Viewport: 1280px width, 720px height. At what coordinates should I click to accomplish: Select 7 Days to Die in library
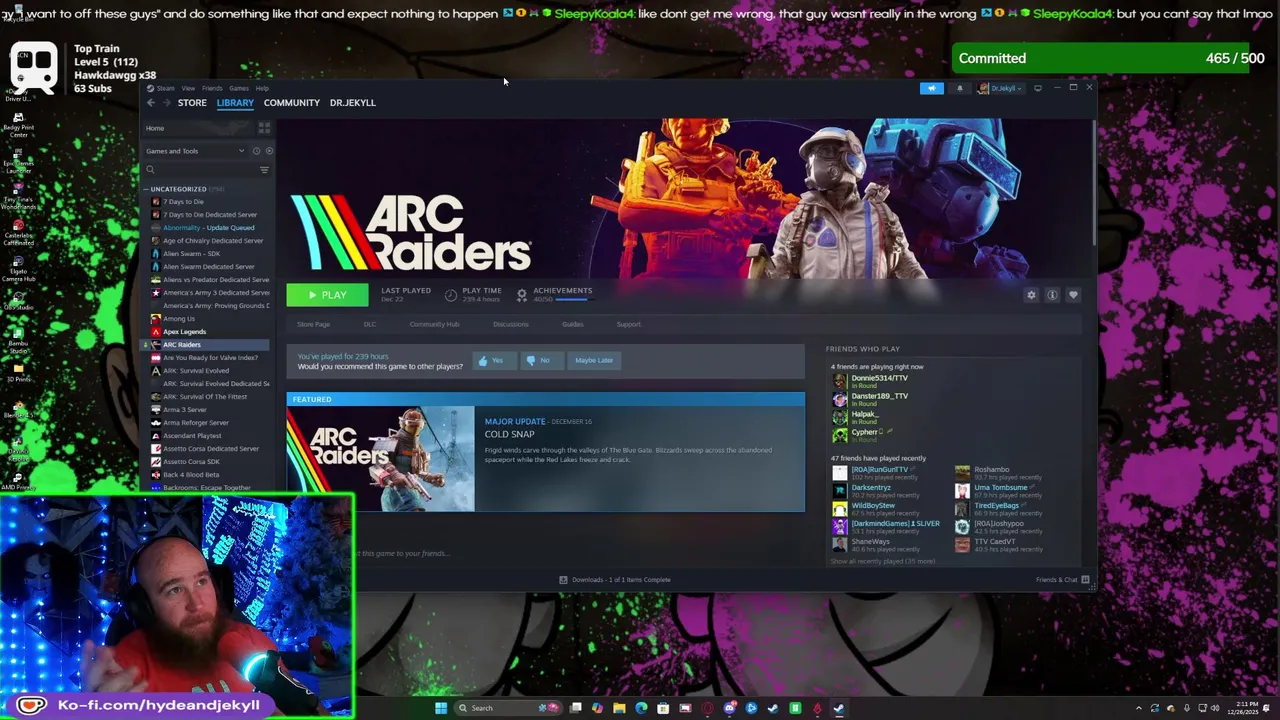click(x=183, y=202)
